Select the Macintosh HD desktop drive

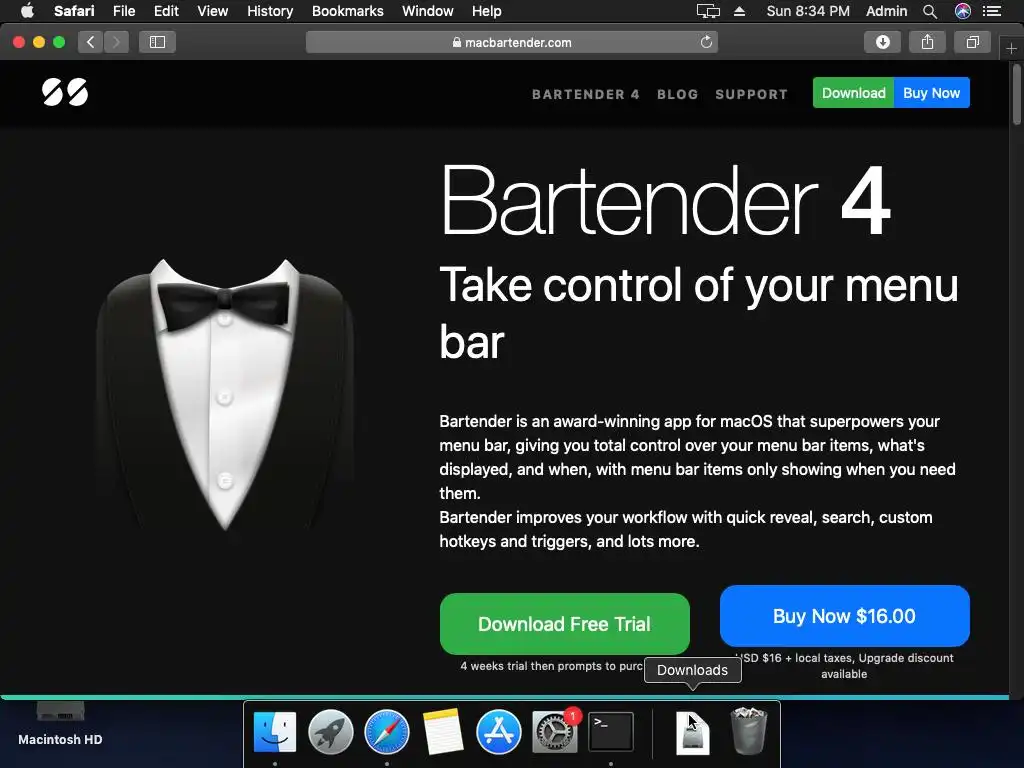click(60, 725)
